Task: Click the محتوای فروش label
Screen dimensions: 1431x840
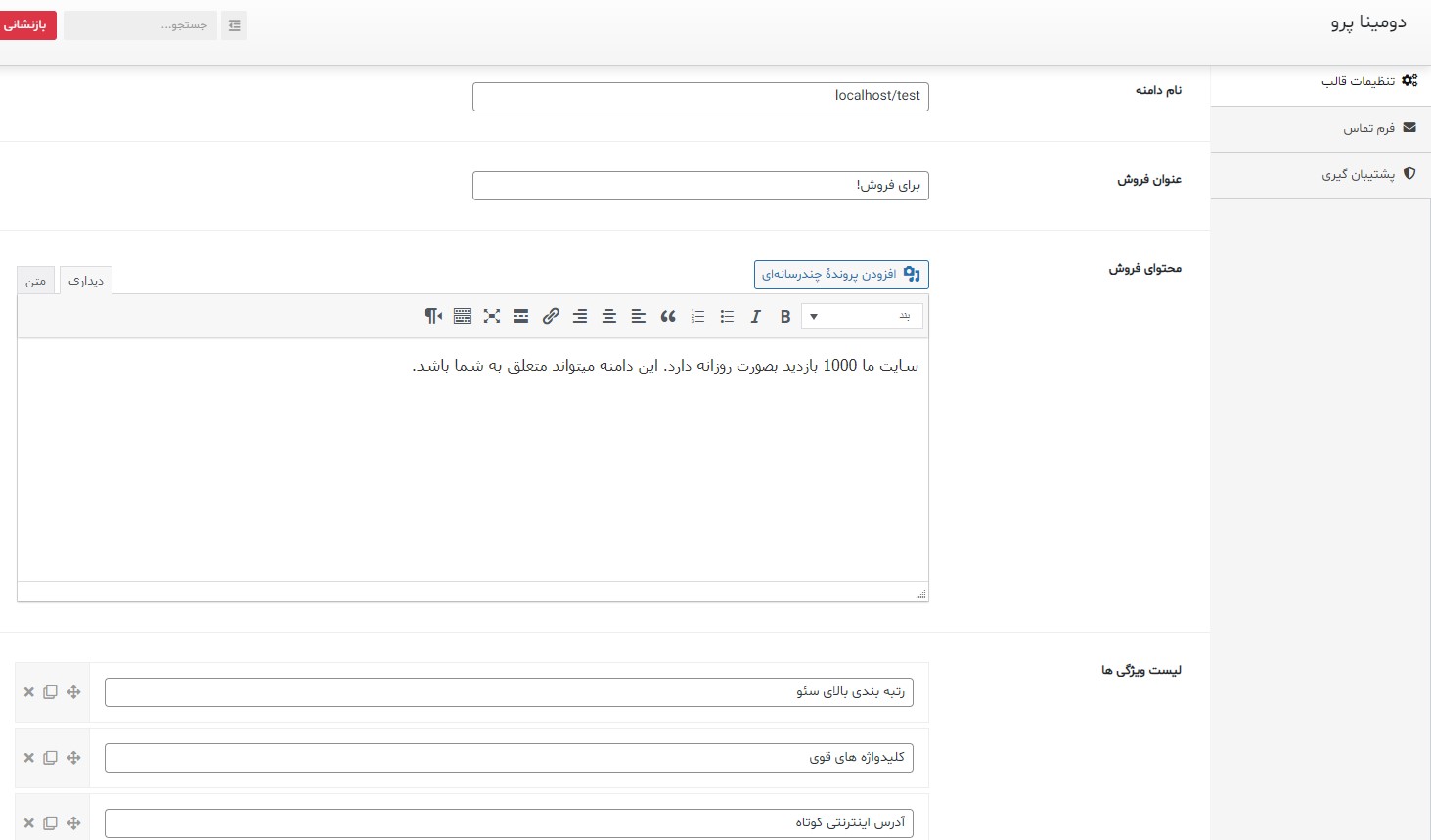Action: click(1144, 269)
